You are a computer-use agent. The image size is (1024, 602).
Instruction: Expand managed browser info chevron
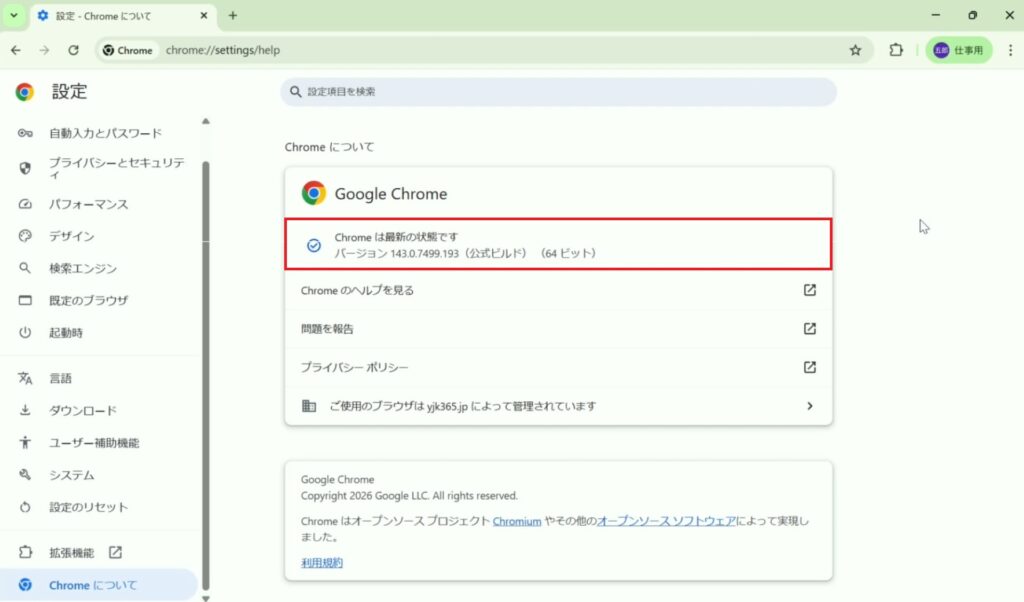point(809,406)
